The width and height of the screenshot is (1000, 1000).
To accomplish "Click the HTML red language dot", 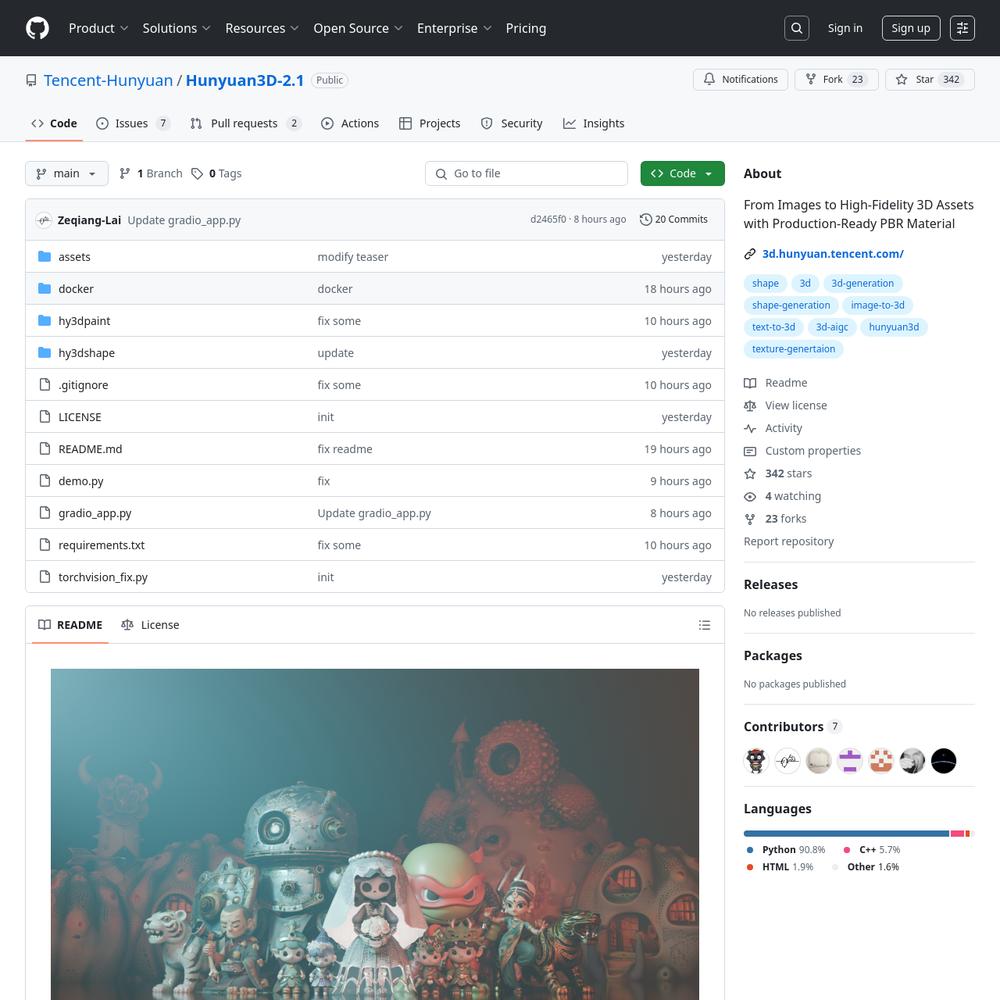I will (x=750, y=867).
